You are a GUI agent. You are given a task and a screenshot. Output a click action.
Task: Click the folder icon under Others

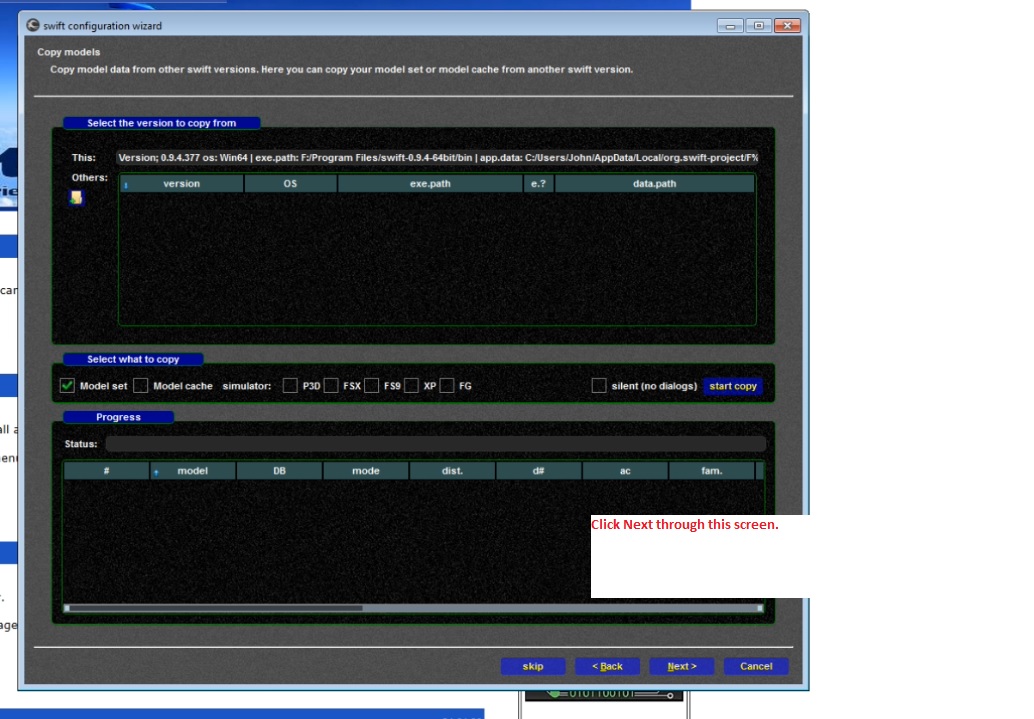[x=76, y=197]
